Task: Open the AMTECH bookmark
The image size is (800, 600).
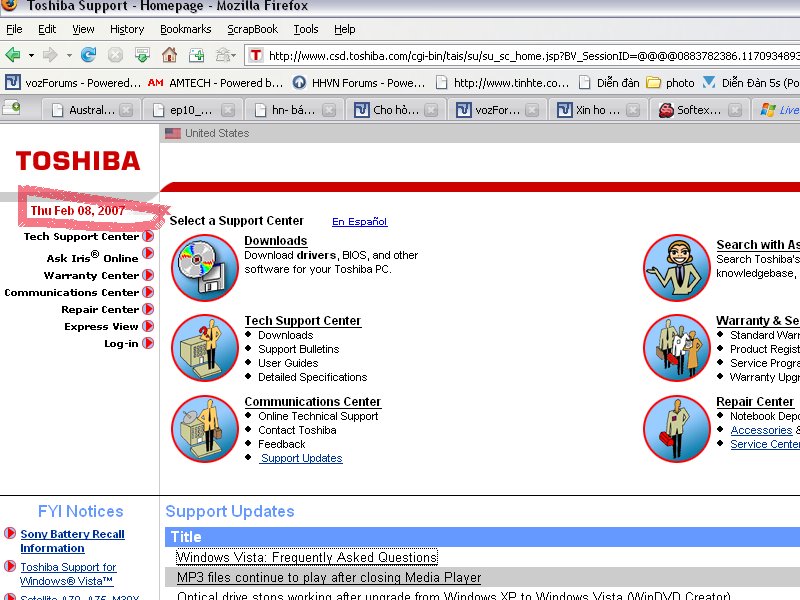Action: click(x=215, y=83)
